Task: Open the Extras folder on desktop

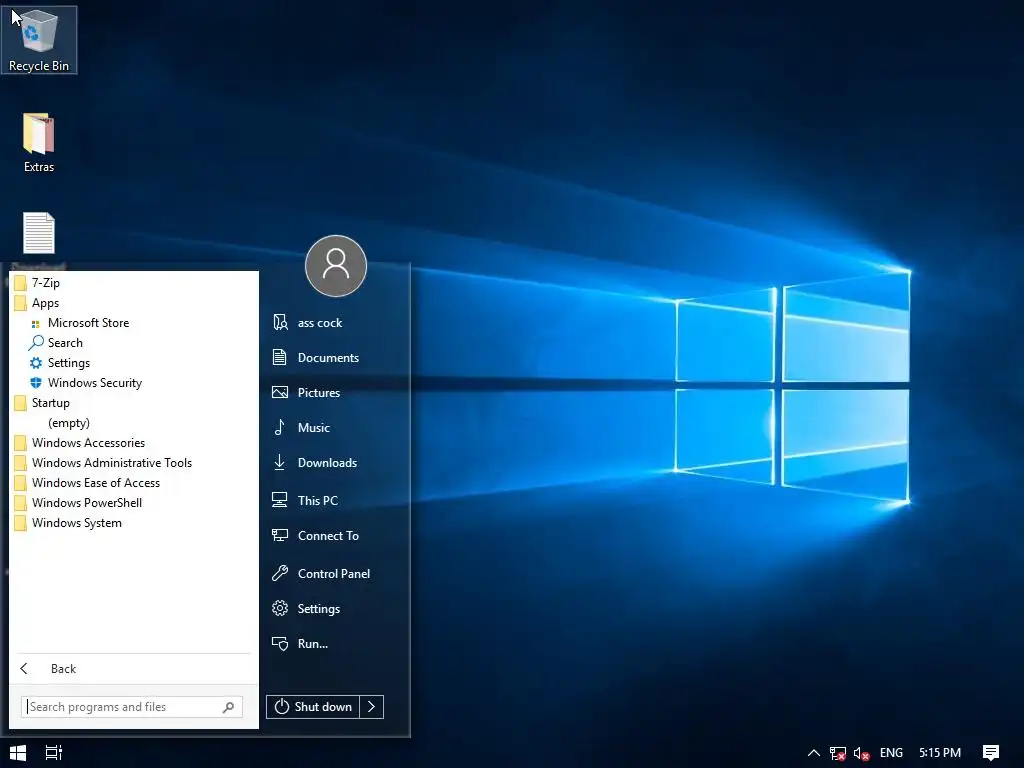Action: click(x=39, y=142)
